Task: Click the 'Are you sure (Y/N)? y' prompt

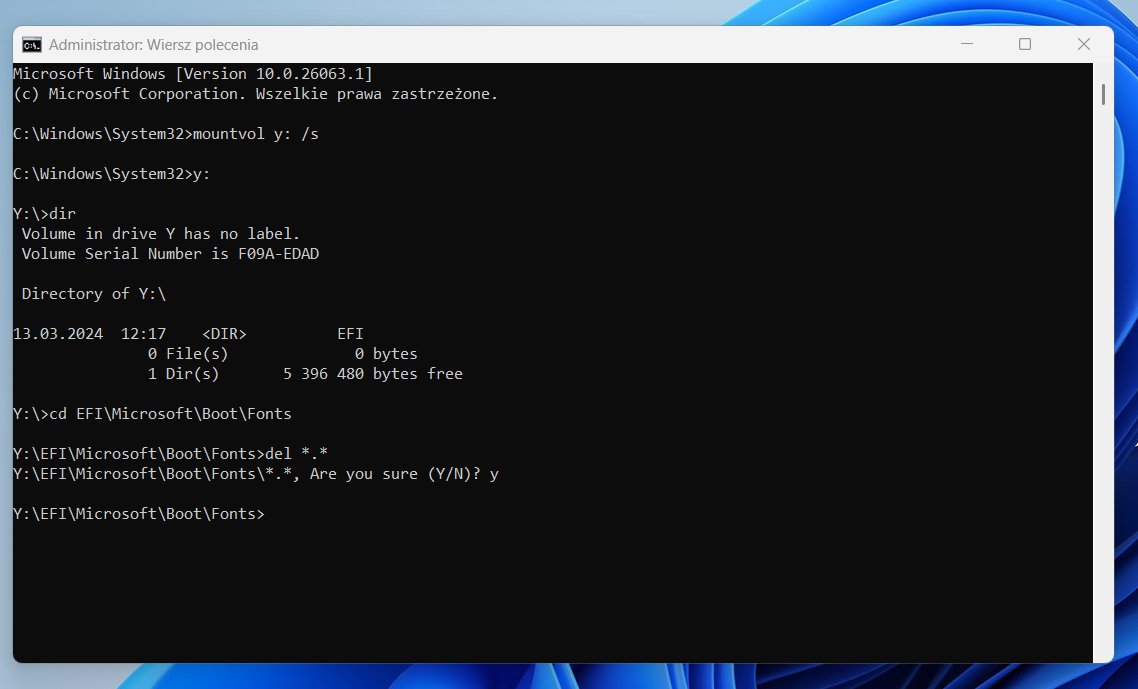Action: click(x=404, y=474)
